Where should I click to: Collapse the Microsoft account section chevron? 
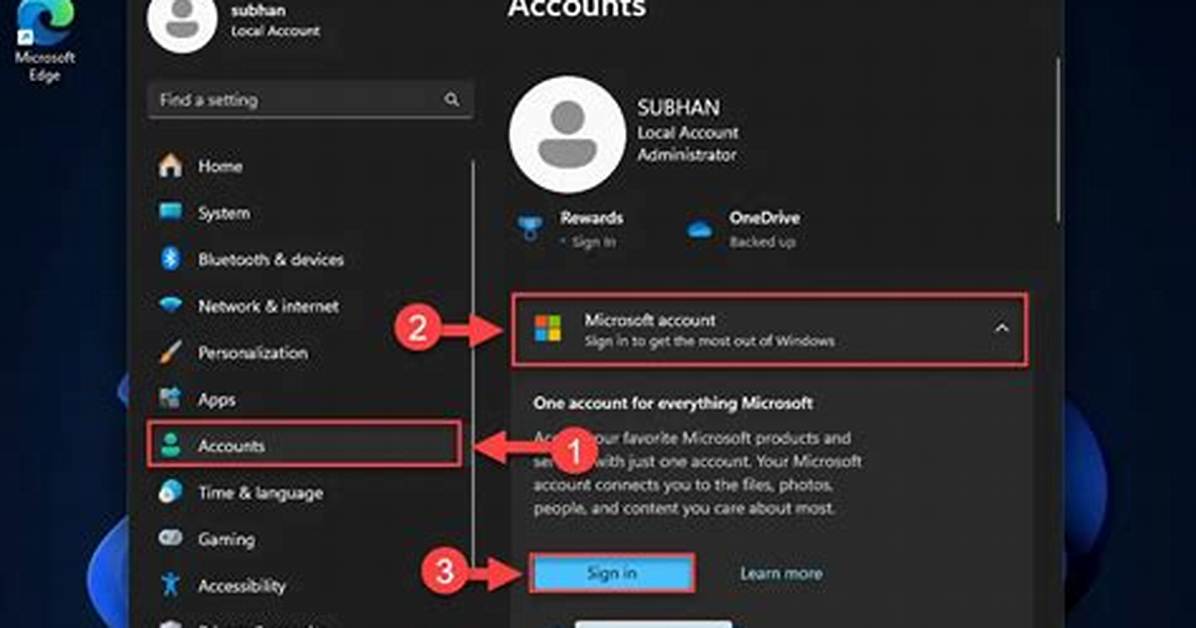coord(1001,329)
